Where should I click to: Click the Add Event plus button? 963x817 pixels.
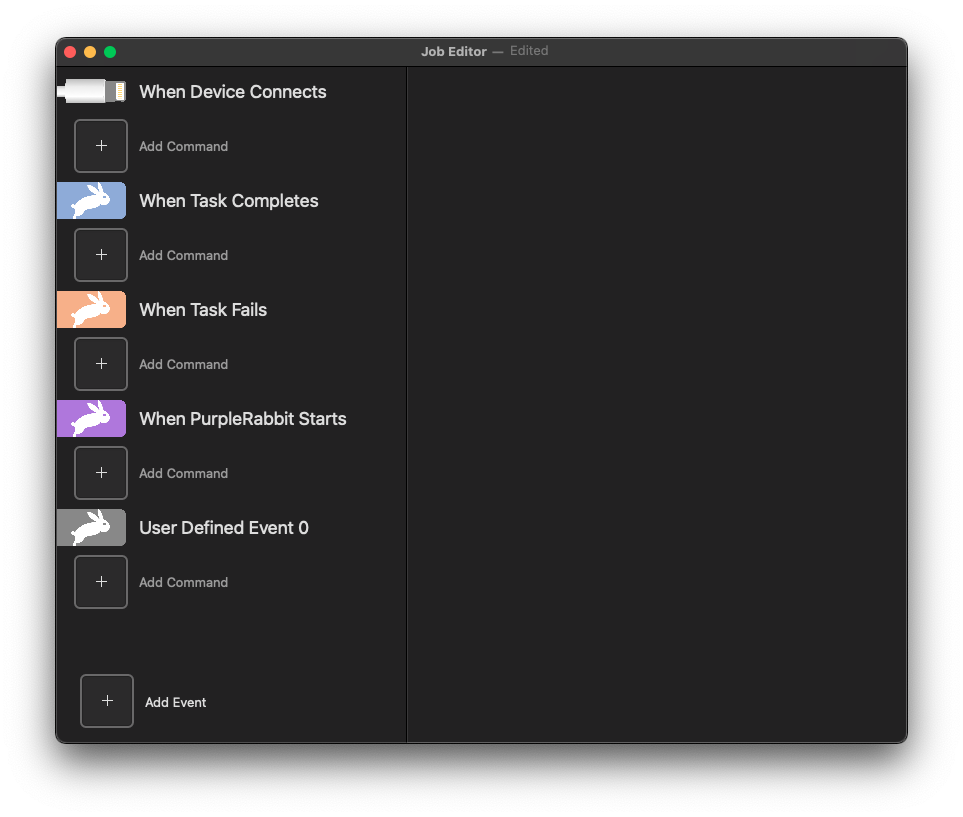(x=107, y=701)
